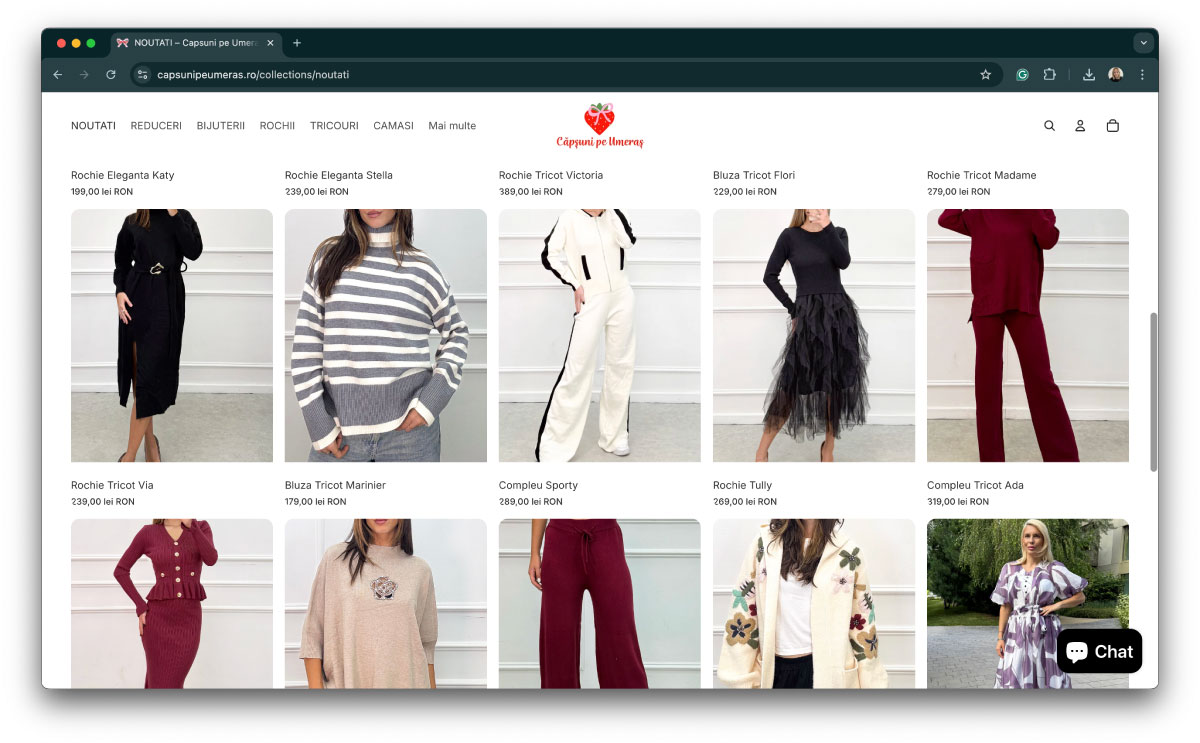Open Rochie Tricot Victoria product link
Viewport: 1200px width, 743px height.
(x=551, y=175)
